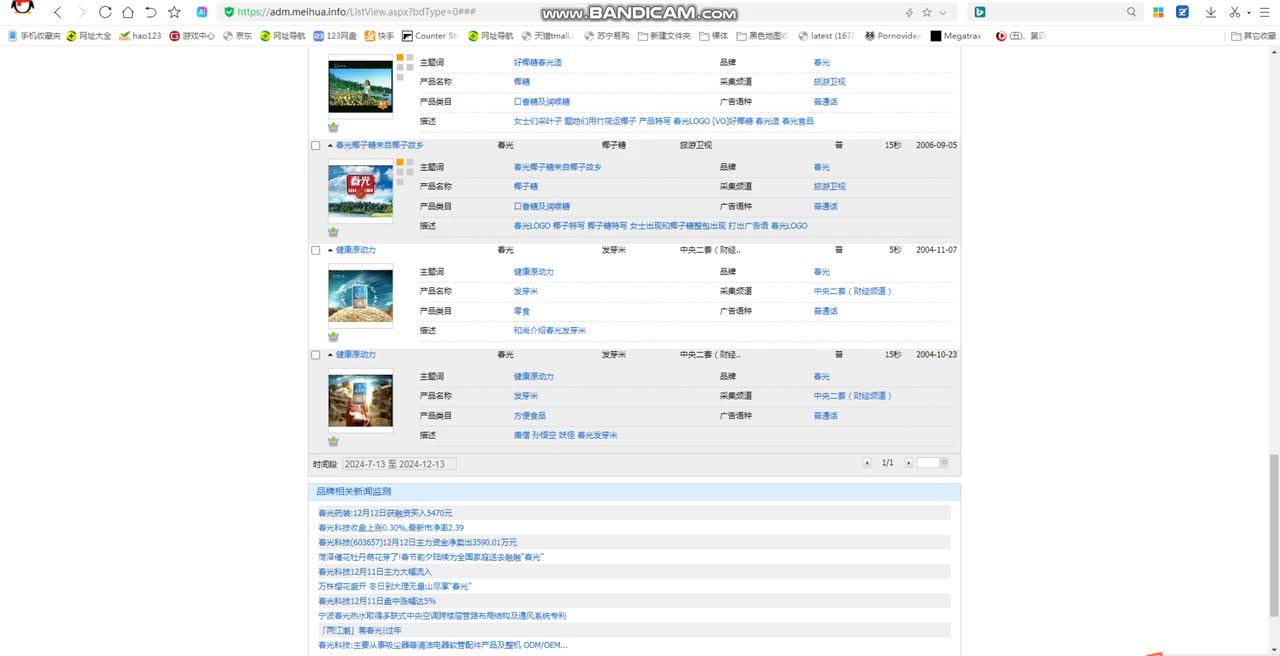Click the page vertical scrollbar thumb
Viewport: 1280px width, 656px height.
pyautogui.click(x=1273, y=535)
